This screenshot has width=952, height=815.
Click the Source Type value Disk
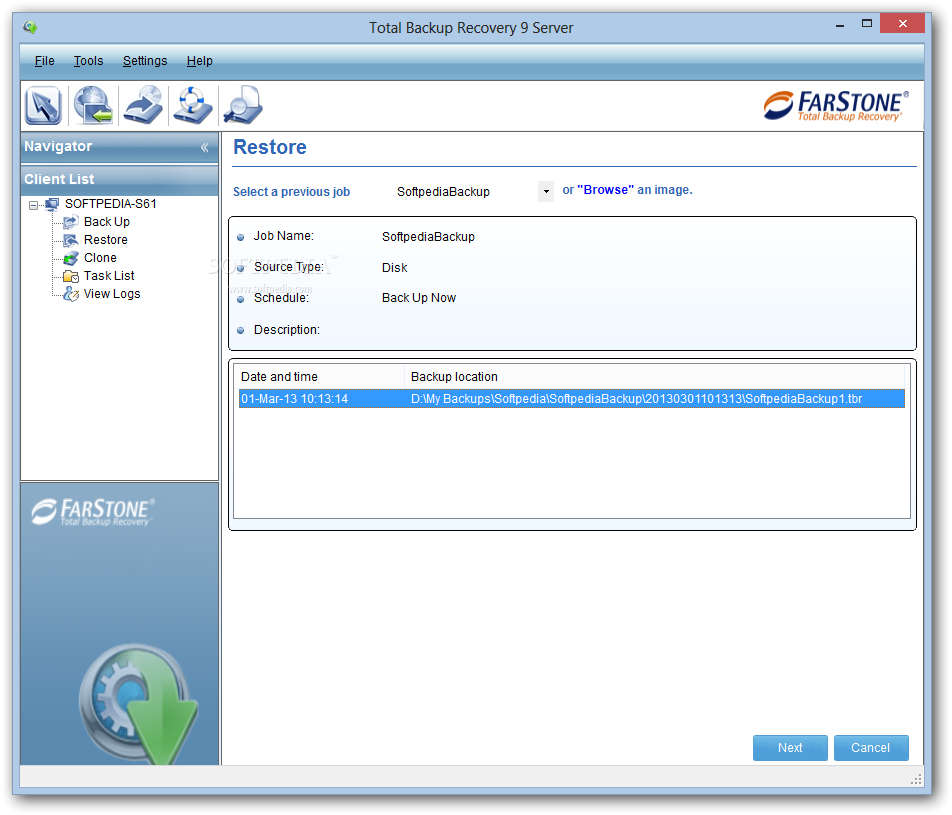click(x=395, y=268)
